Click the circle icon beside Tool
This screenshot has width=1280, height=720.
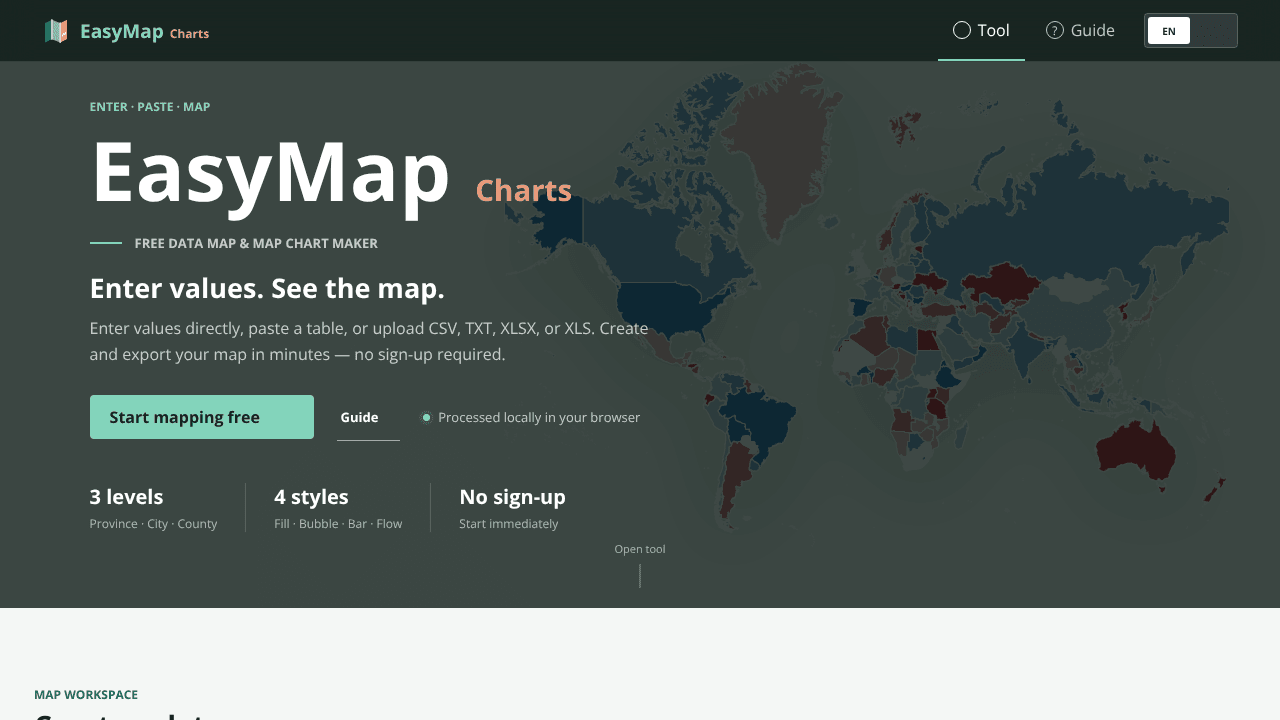coord(962,30)
